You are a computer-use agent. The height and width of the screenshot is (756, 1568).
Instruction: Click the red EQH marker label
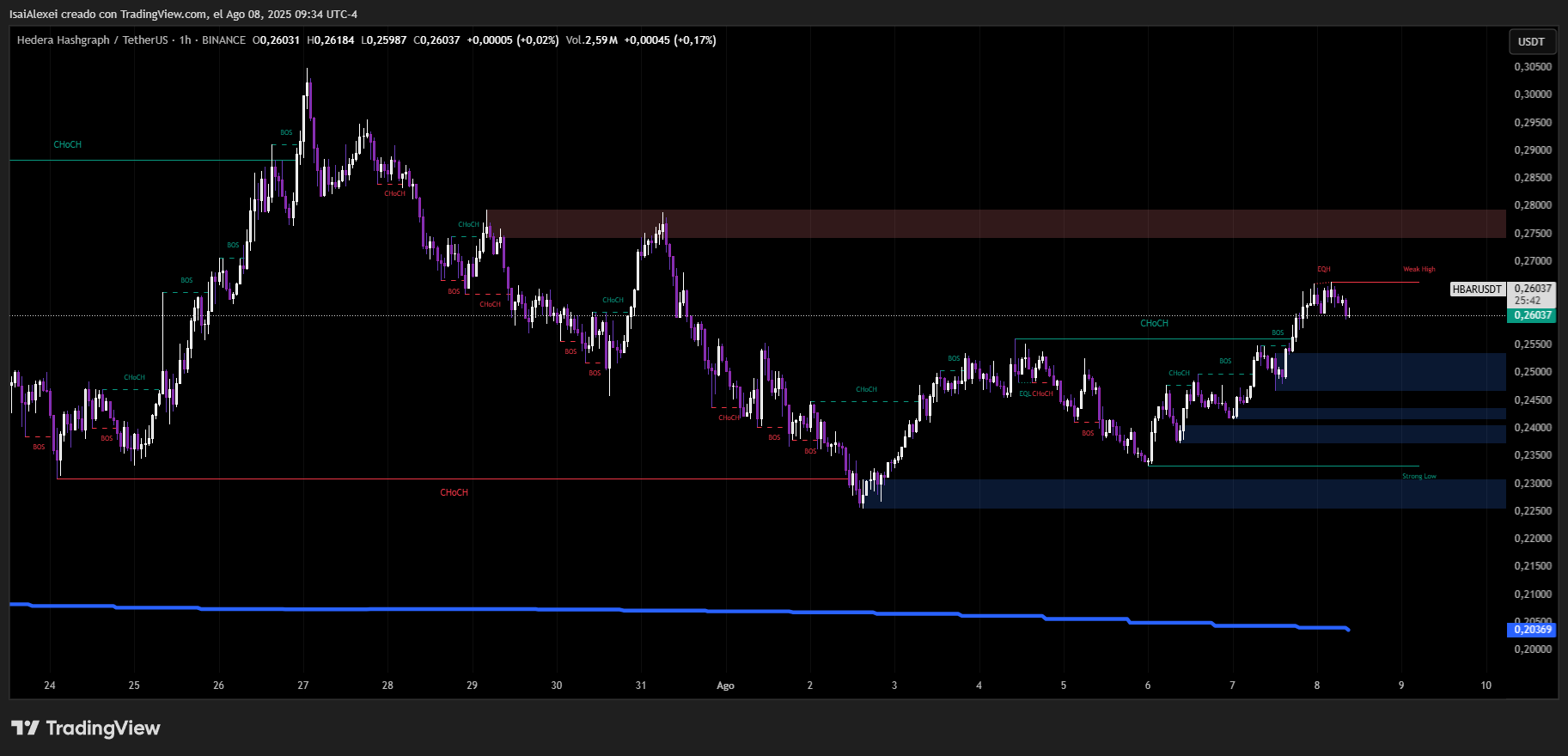coord(1323,269)
